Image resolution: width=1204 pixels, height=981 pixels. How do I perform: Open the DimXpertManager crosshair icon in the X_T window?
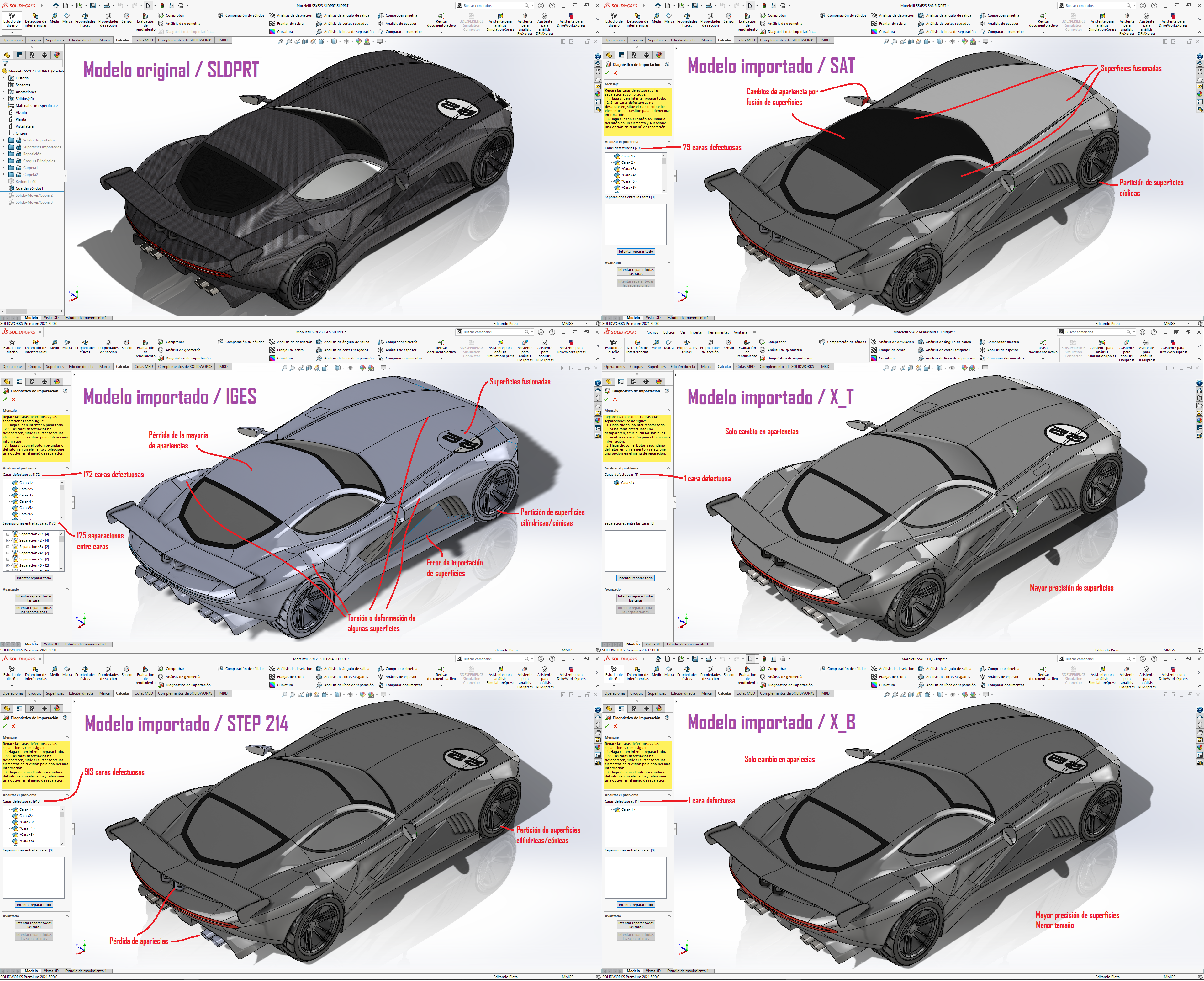(646, 382)
